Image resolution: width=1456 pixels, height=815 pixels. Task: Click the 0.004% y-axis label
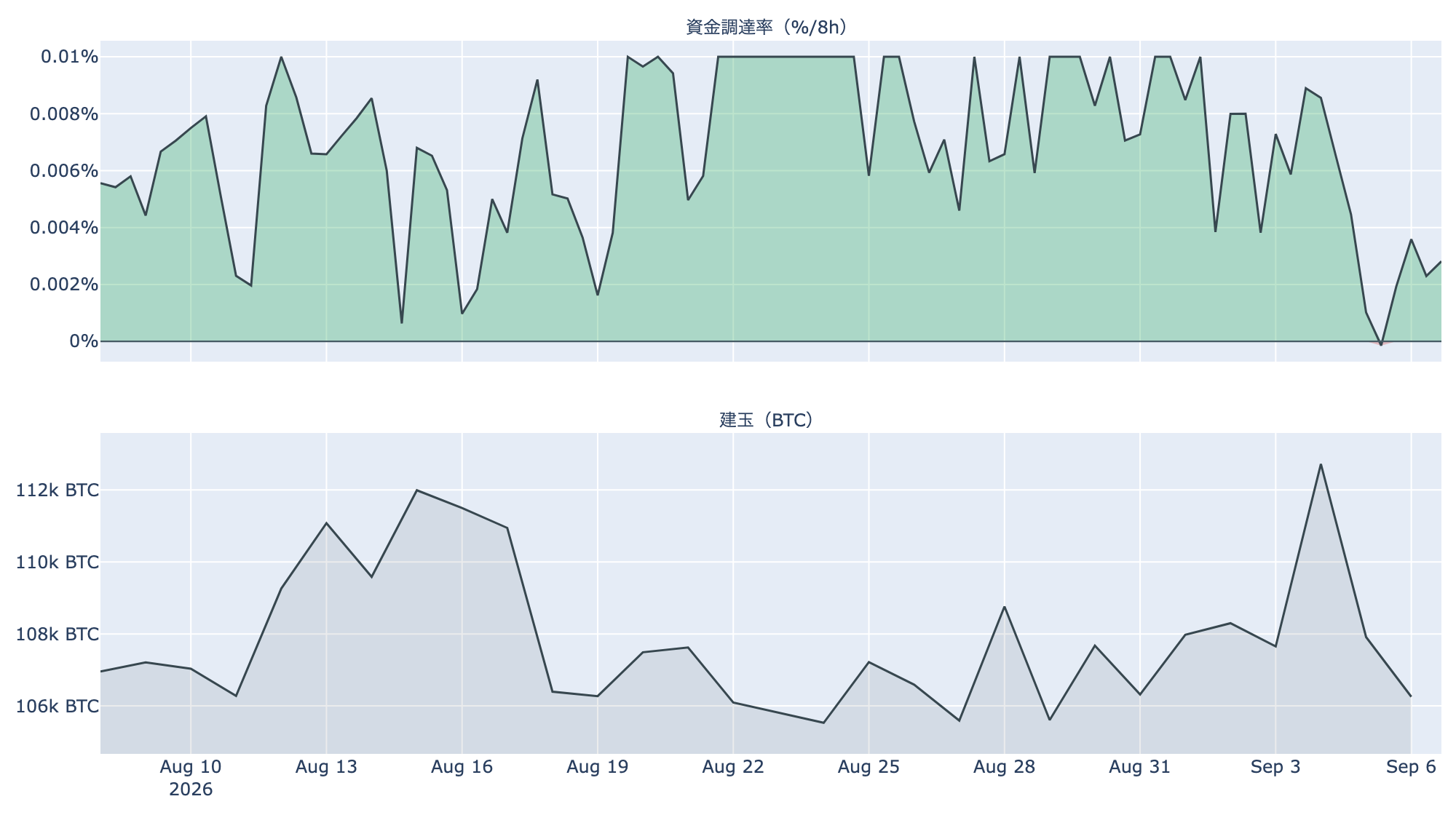pos(65,228)
